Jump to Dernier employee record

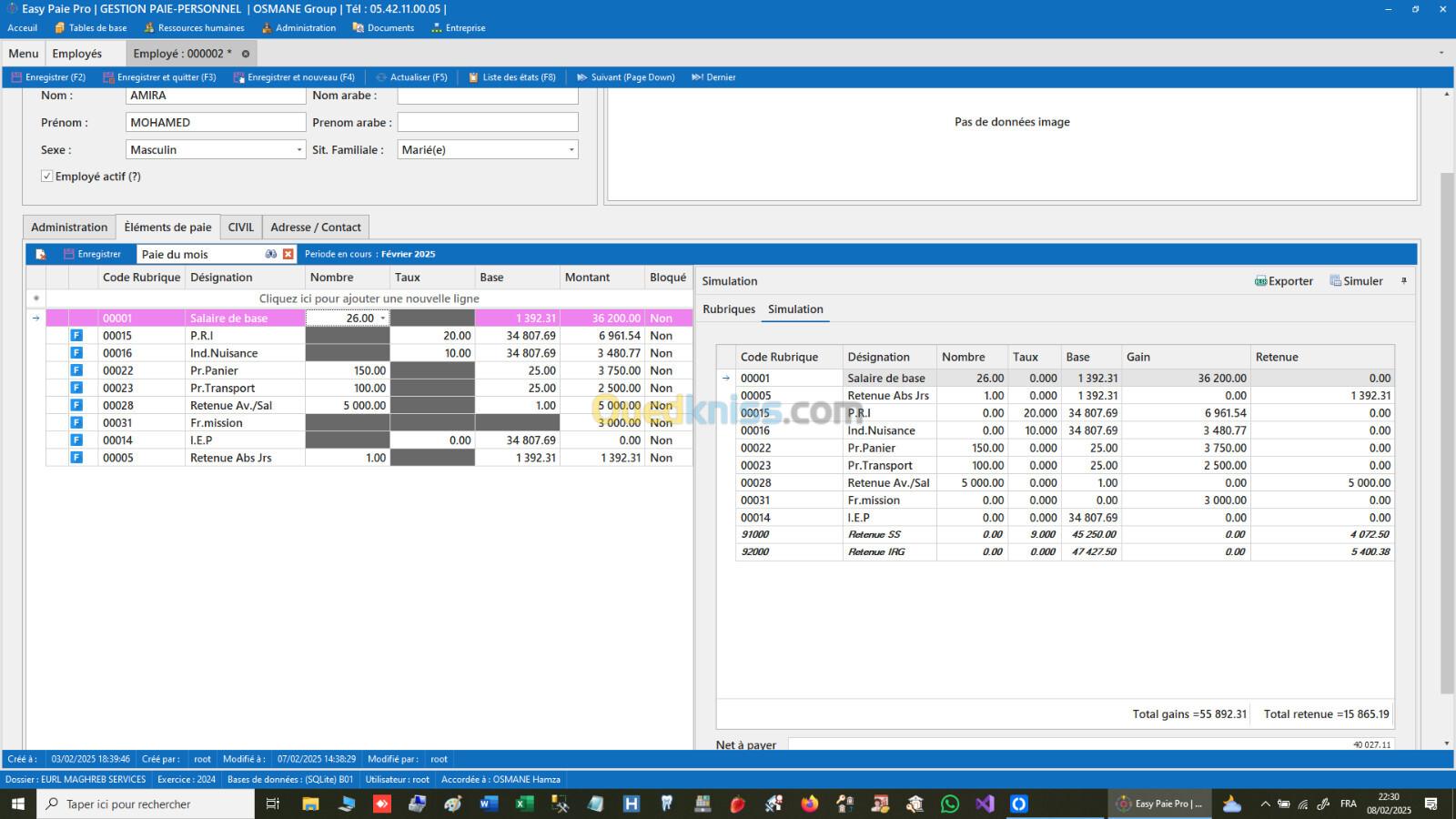tap(713, 77)
